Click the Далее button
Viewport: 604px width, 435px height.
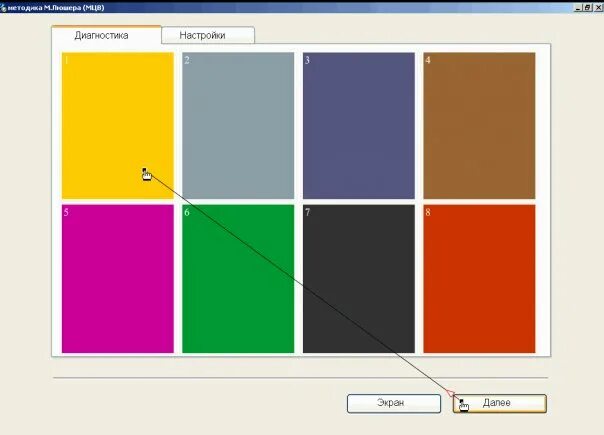tap(500, 403)
